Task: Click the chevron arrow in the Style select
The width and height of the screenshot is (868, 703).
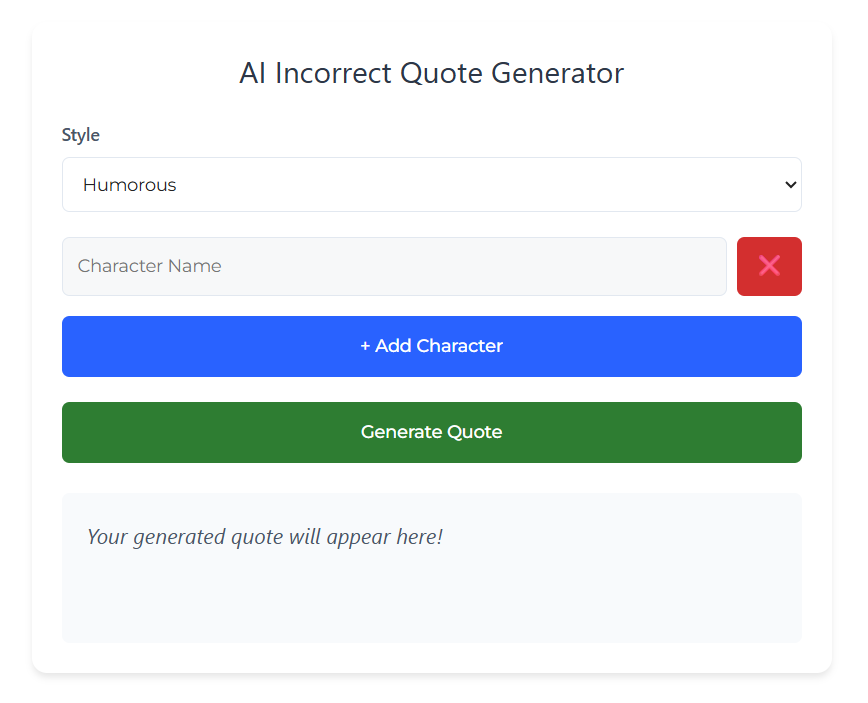Action: pos(790,184)
